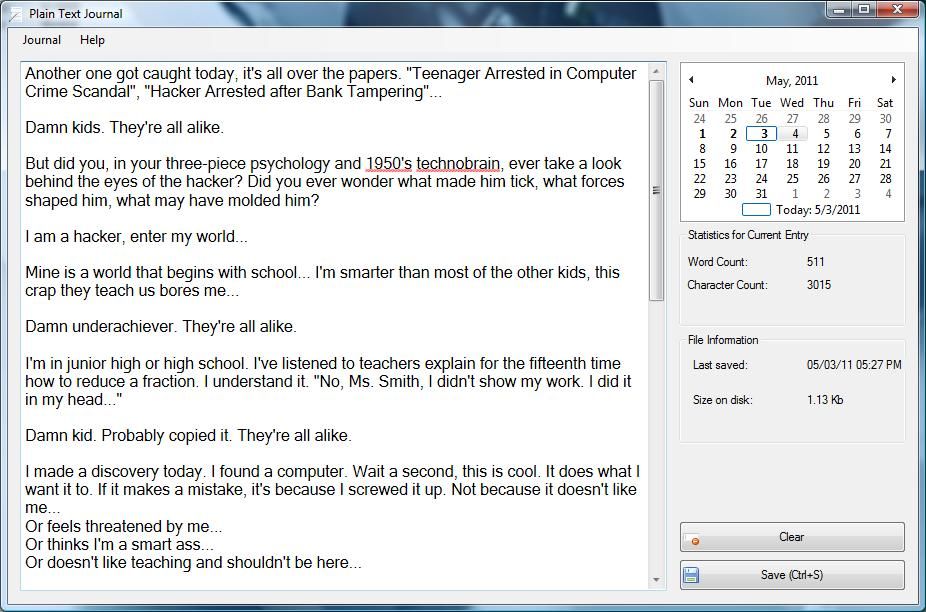The height and width of the screenshot is (612, 926).
Task: Click the line 'I am a hacker, enter my world...'
Action: click(136, 236)
